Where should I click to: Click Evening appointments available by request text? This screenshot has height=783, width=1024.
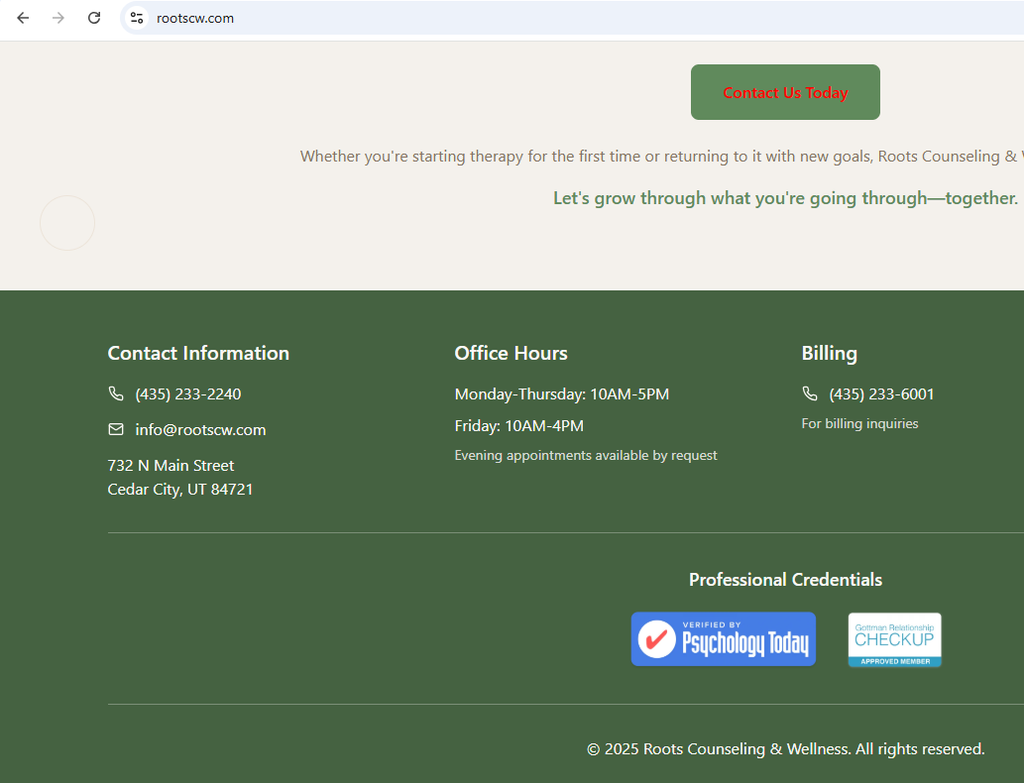coord(586,455)
